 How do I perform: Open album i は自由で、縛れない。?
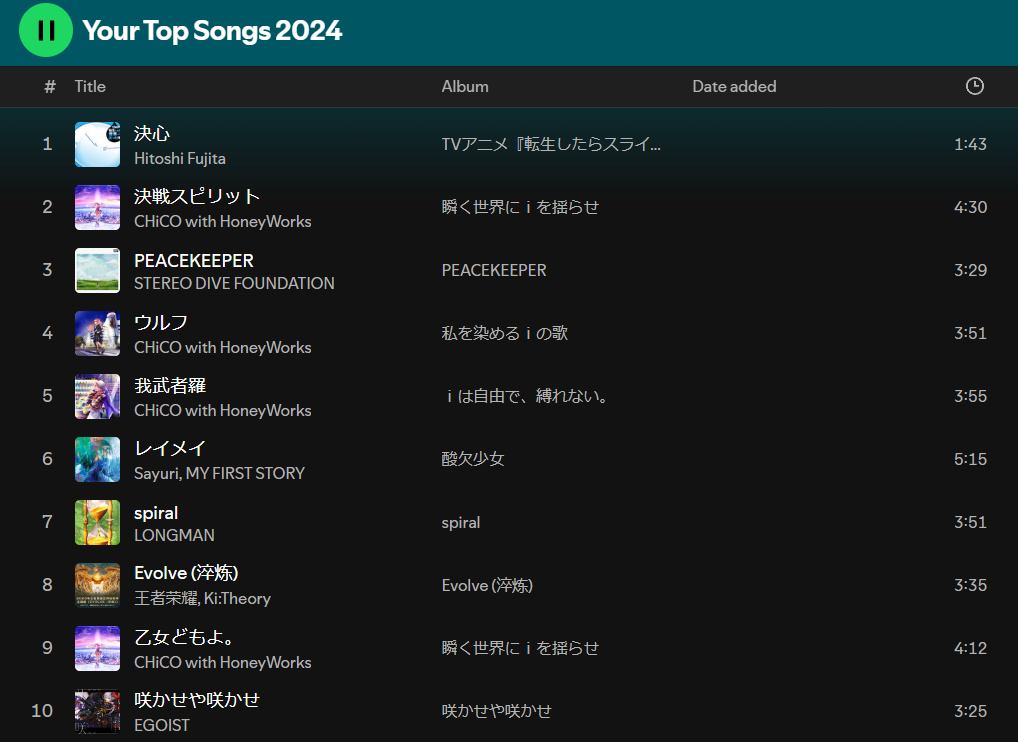[x=527, y=396]
